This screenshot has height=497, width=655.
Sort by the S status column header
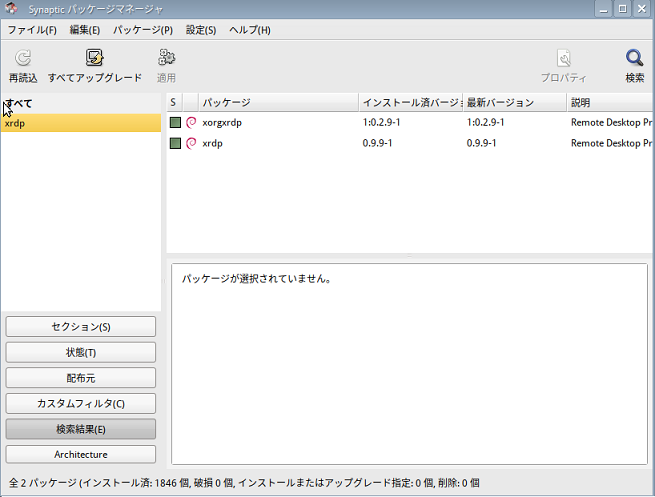coord(175,102)
